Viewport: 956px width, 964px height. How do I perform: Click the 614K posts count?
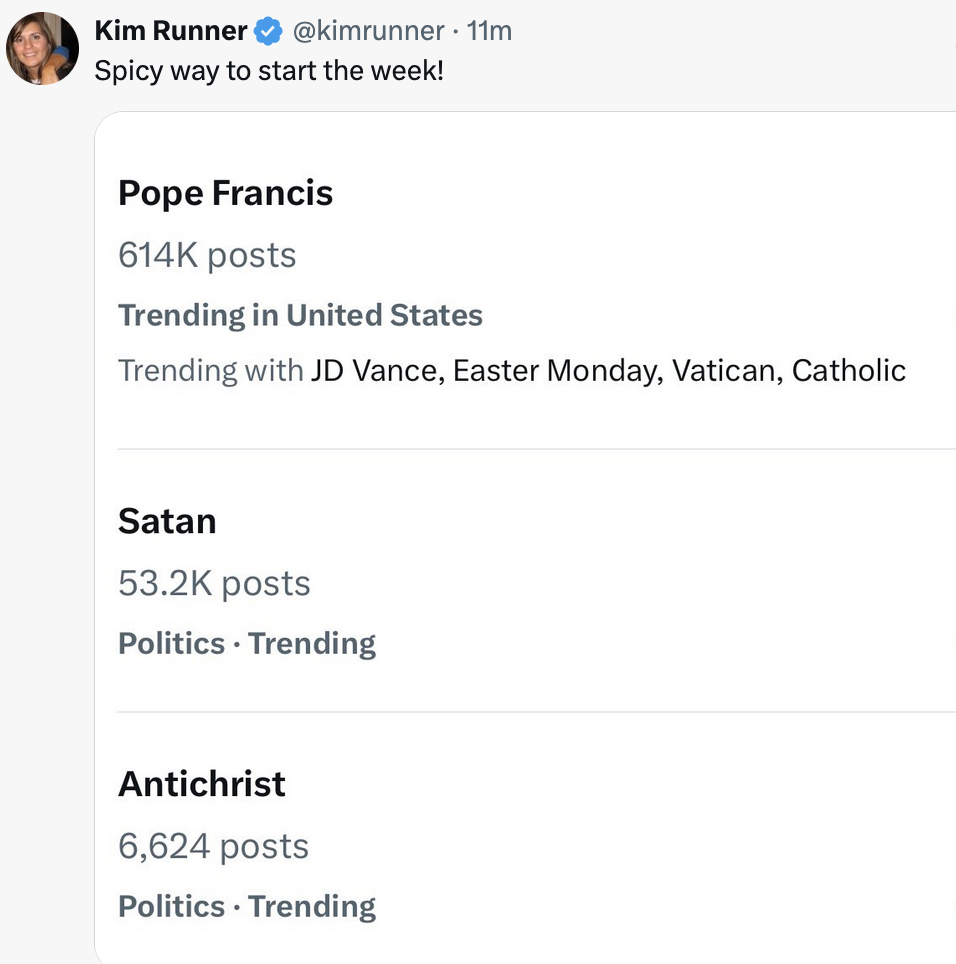coord(207,255)
